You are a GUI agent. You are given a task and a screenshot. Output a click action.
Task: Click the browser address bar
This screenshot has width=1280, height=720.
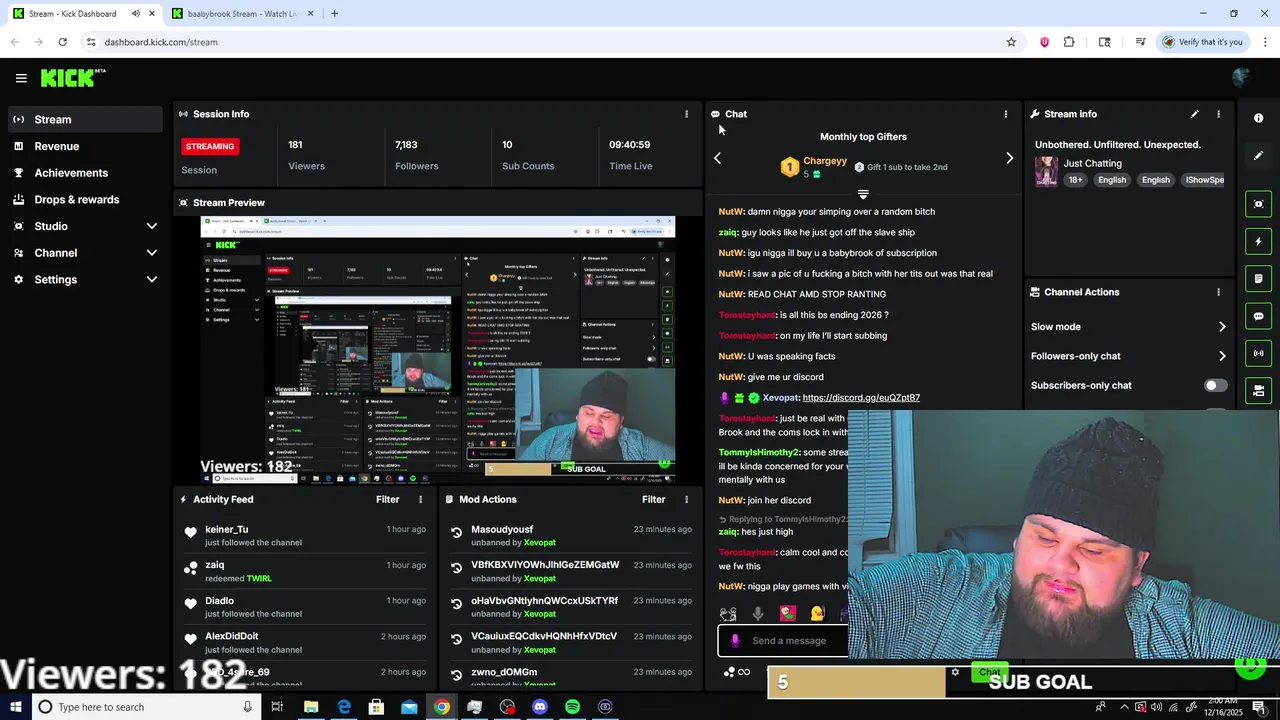[x=545, y=42]
